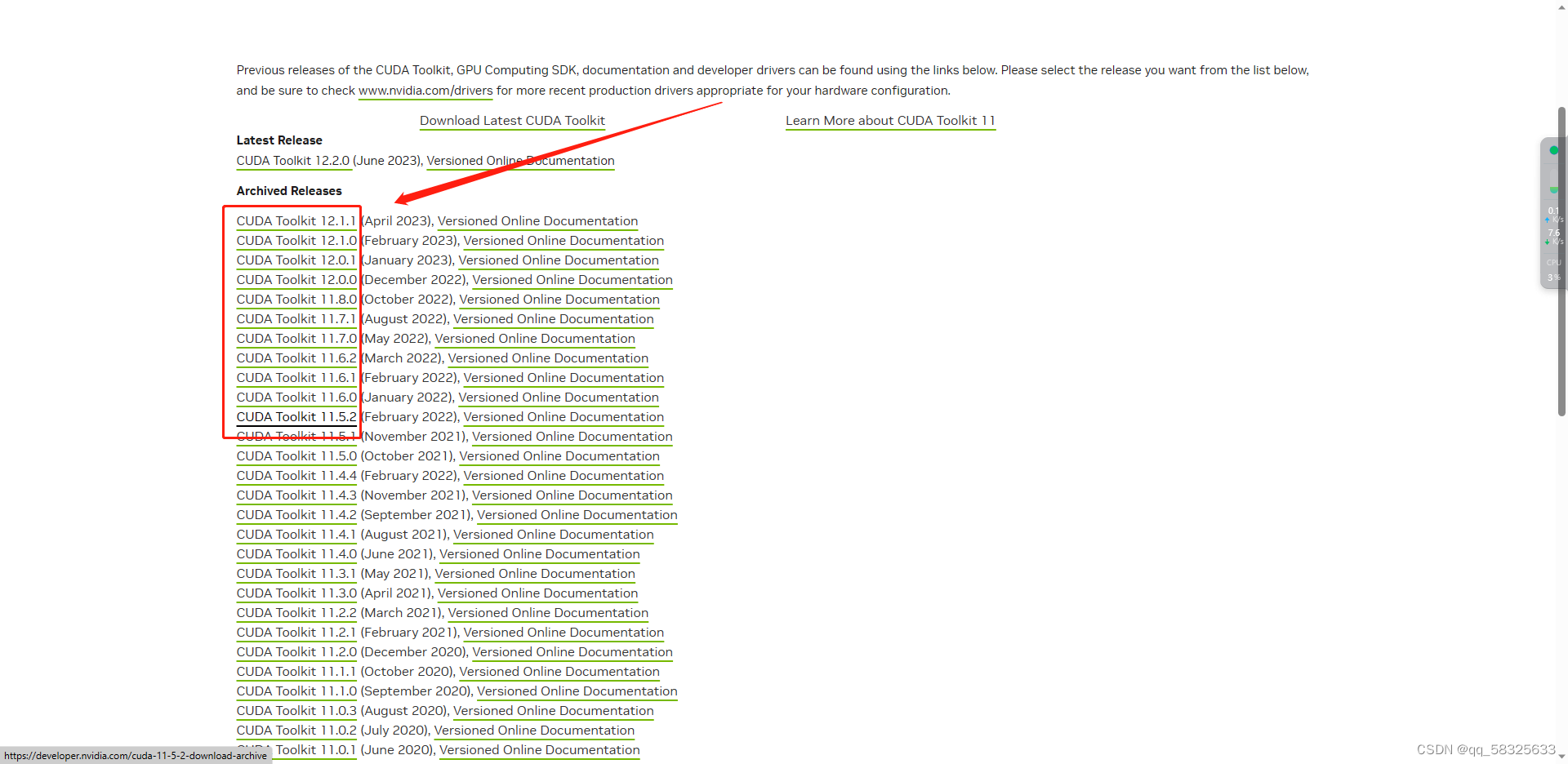Open CUDA Toolkit 11.1.0 link
The height and width of the screenshot is (764, 1568).
click(x=296, y=691)
